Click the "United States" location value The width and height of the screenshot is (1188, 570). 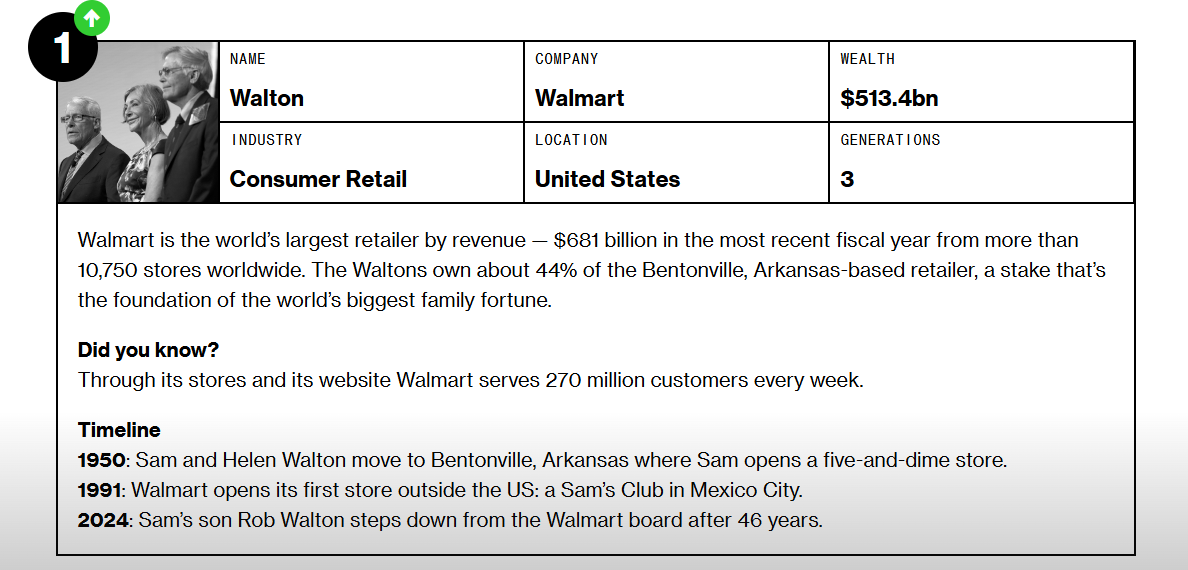click(x=607, y=179)
